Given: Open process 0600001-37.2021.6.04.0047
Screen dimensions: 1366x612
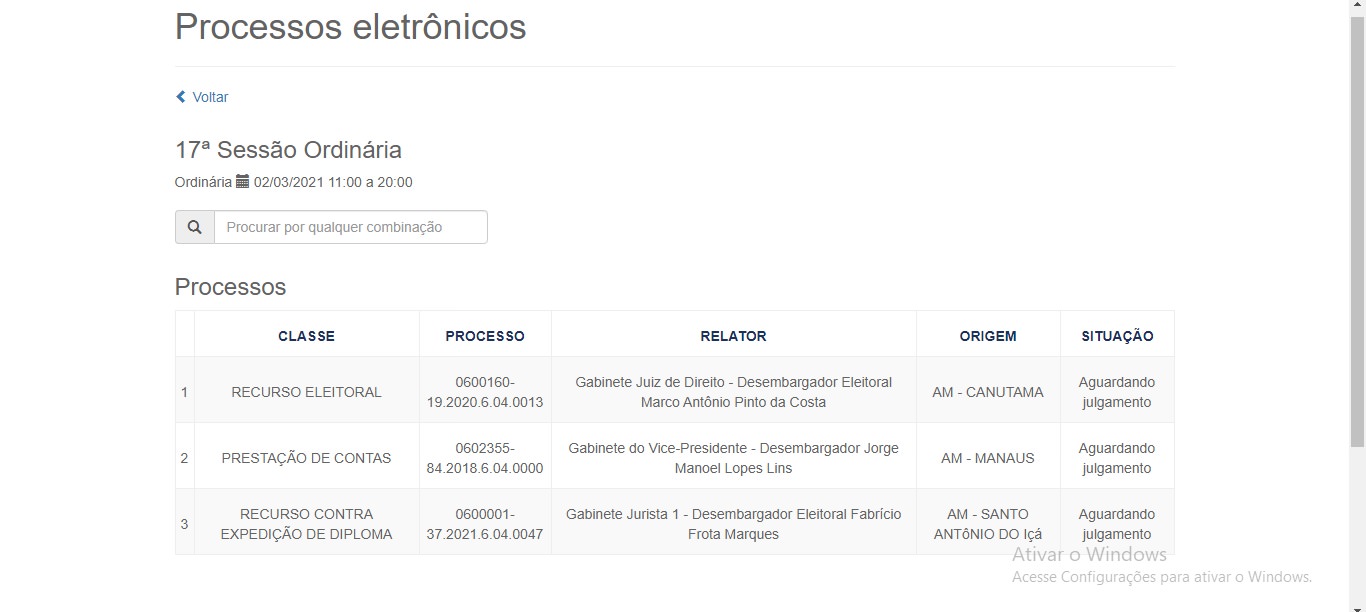Looking at the screenshot, I should [485, 524].
